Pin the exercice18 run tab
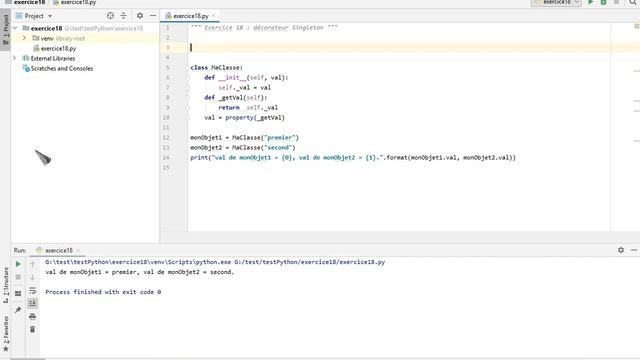 tap(18, 310)
